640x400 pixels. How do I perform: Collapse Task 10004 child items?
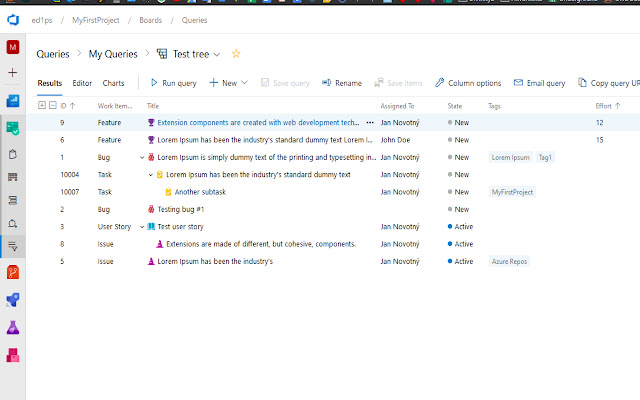(150, 174)
